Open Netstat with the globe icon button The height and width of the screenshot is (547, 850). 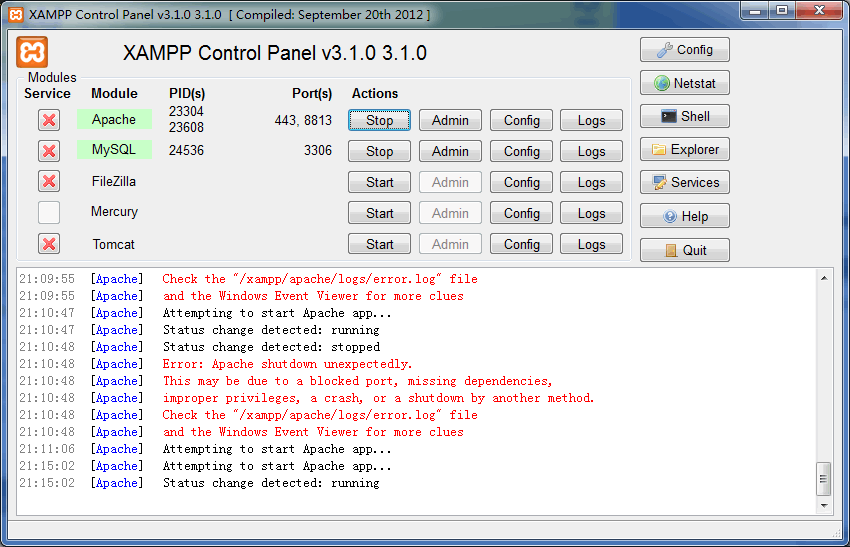click(x=685, y=83)
